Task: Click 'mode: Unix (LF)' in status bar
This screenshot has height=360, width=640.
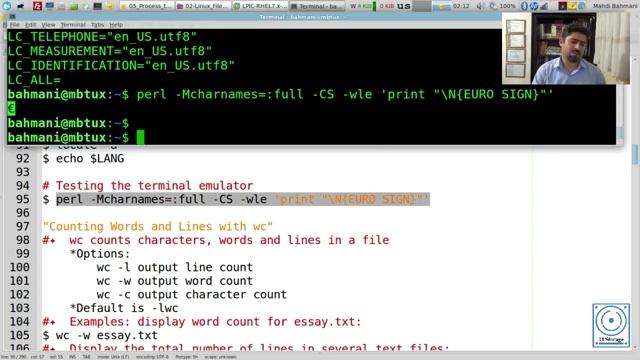Action: (113, 357)
